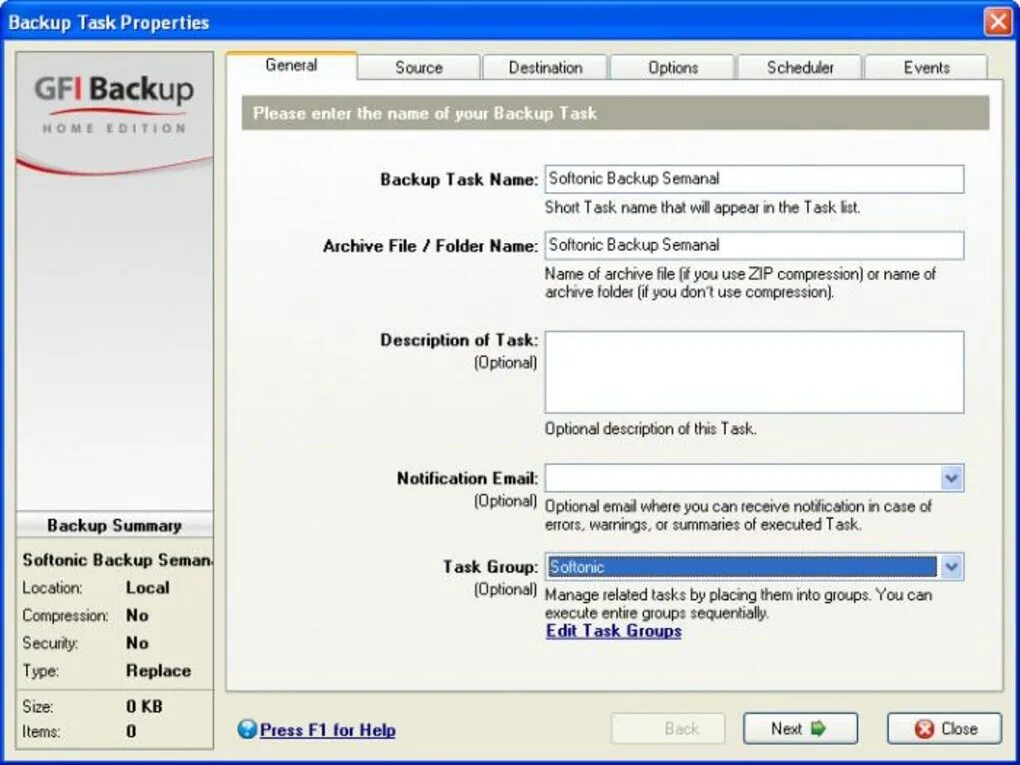Click the Compression value No
Screen dimensions: 1020x765
tap(137, 615)
